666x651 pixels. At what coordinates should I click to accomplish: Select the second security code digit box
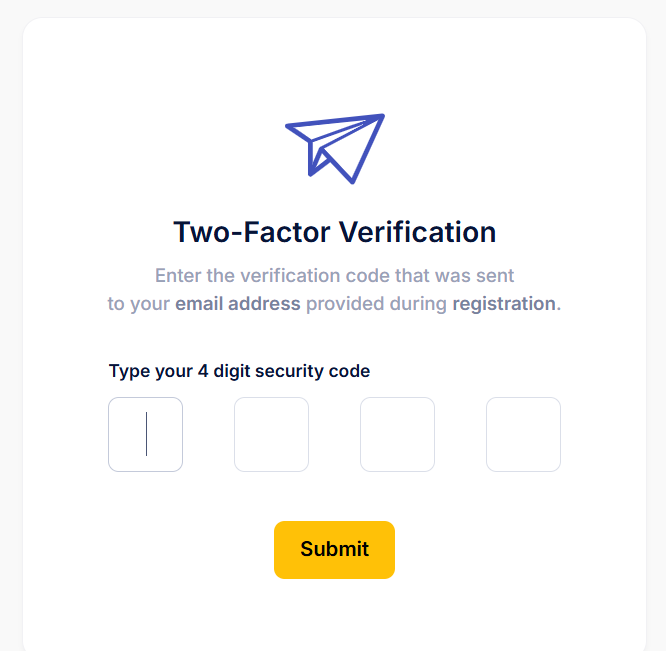click(271, 434)
